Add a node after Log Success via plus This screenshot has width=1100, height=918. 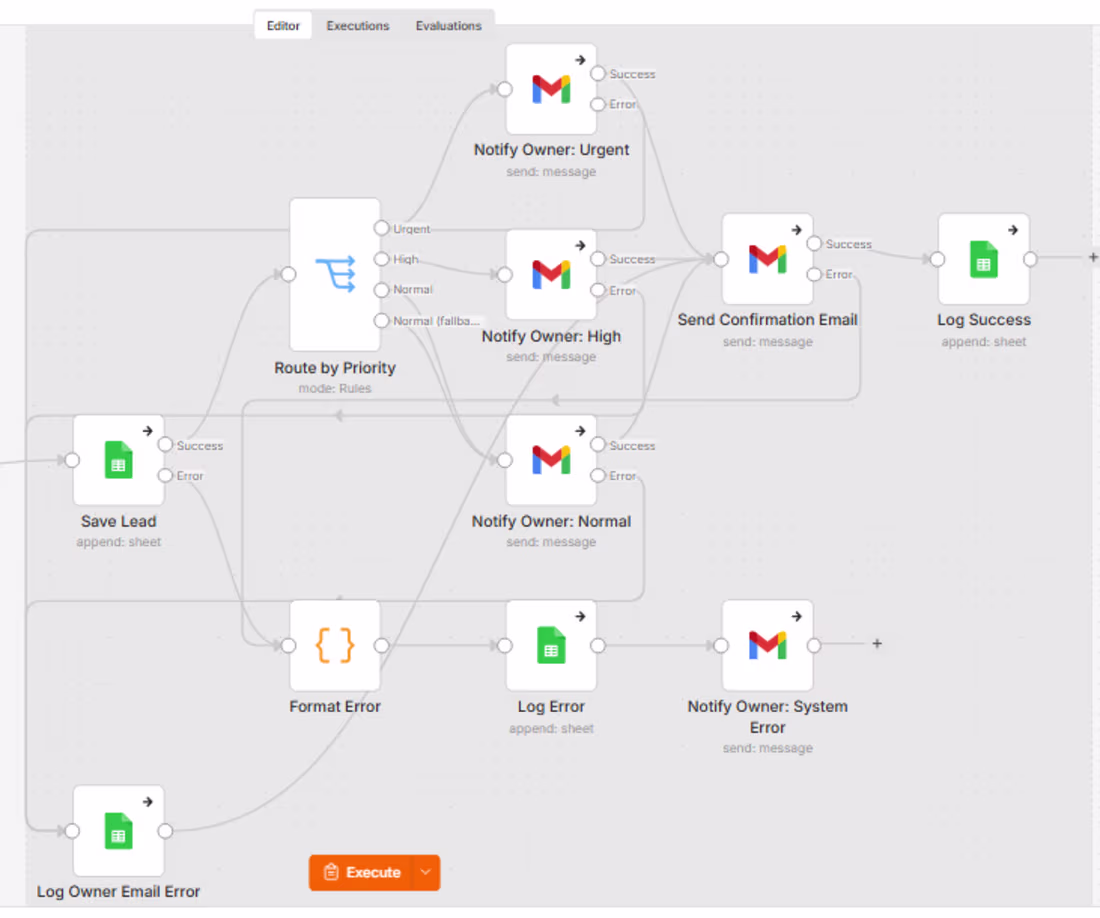[1093, 257]
